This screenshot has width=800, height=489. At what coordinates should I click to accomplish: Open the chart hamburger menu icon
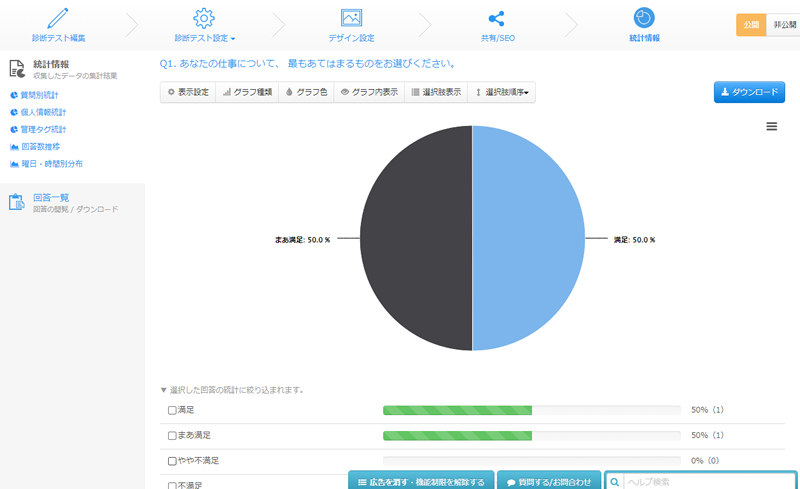pos(771,126)
